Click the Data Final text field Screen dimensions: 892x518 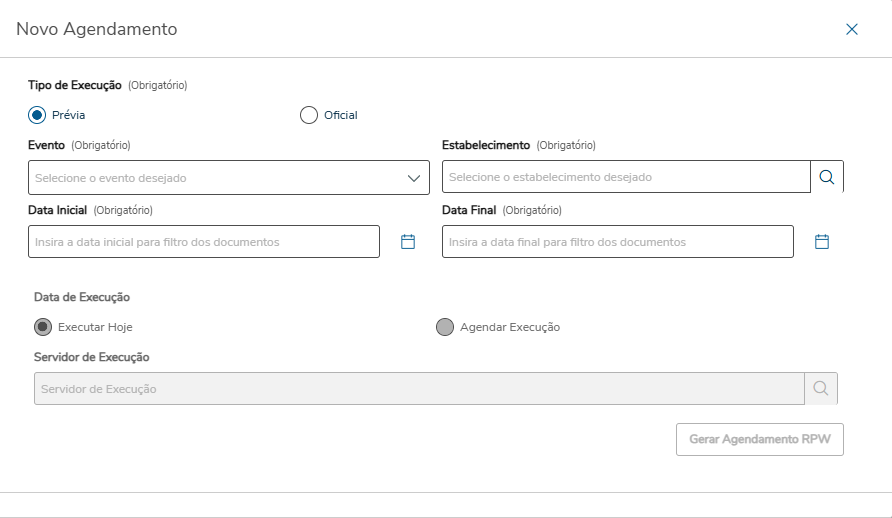coord(618,242)
